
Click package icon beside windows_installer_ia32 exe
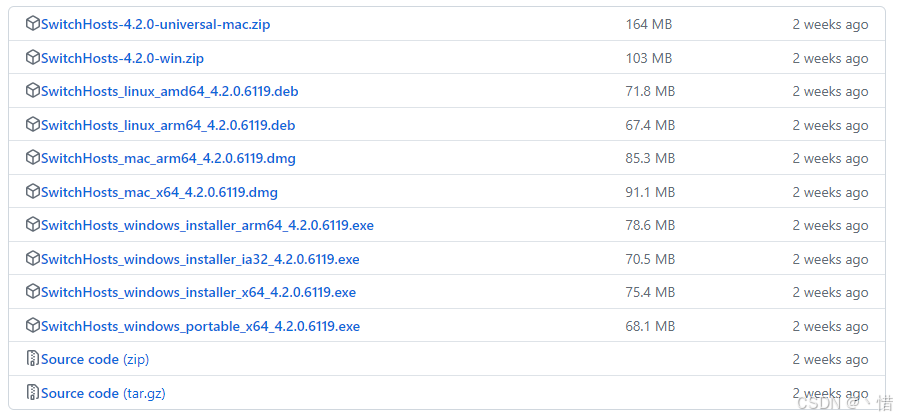[x=33, y=259]
